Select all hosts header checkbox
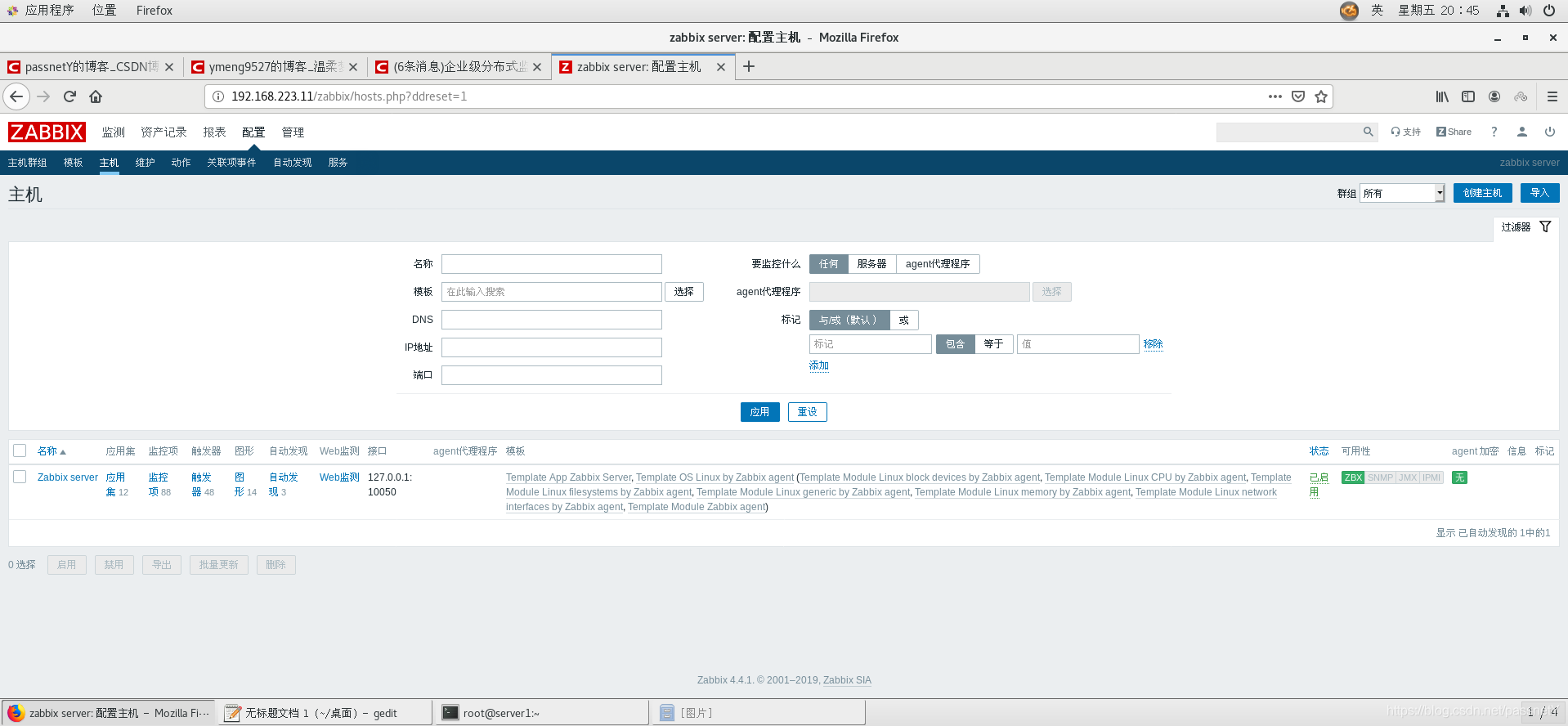Screen dimensions: 1568x726 [20, 450]
